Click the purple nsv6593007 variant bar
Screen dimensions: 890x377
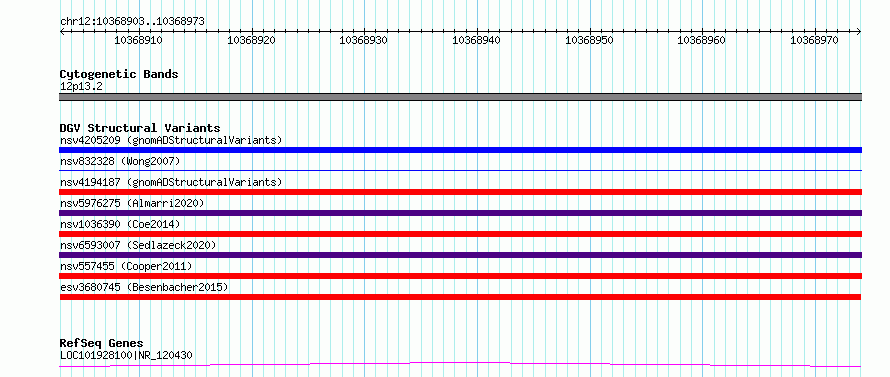460,255
